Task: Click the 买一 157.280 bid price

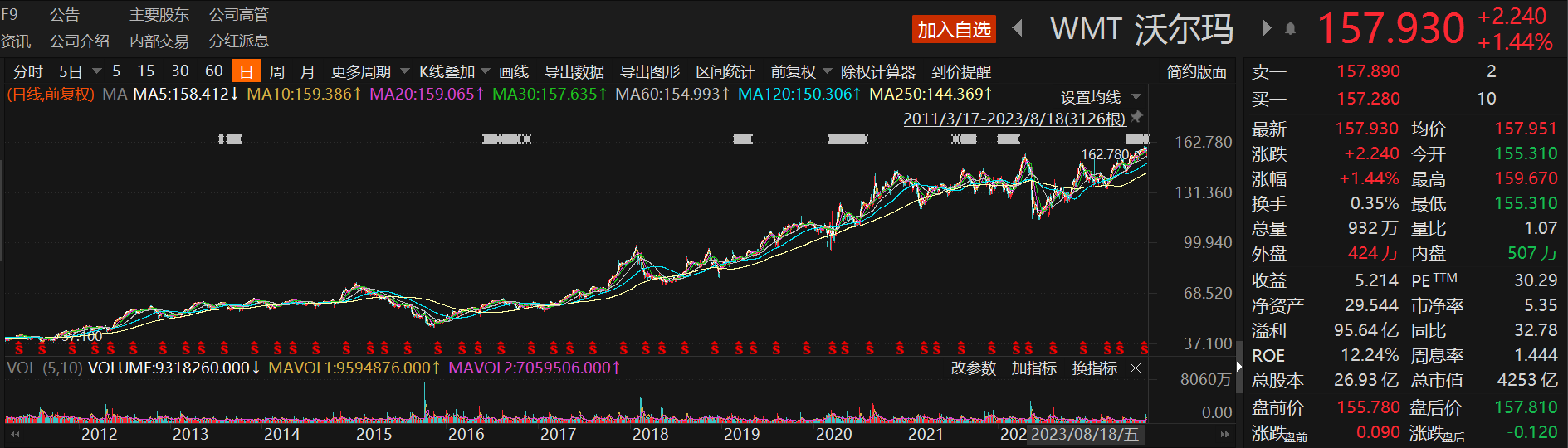Action: point(1368,98)
